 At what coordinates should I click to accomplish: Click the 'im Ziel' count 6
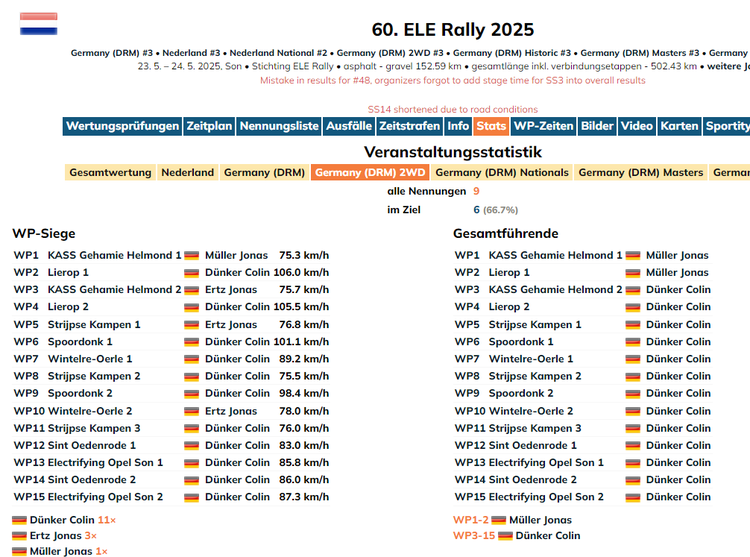(x=476, y=210)
